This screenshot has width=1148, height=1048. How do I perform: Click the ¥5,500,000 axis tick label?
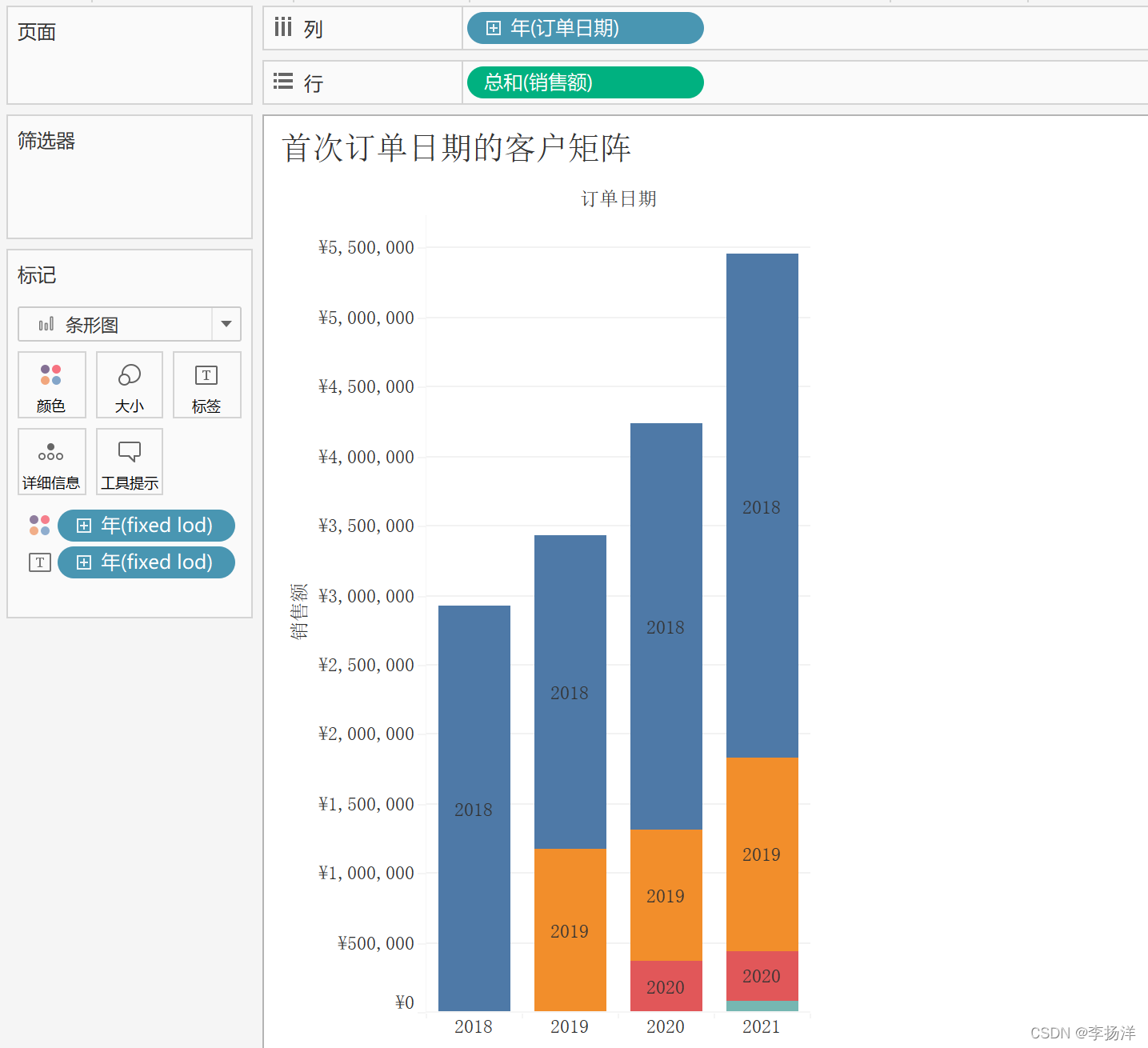pos(366,247)
